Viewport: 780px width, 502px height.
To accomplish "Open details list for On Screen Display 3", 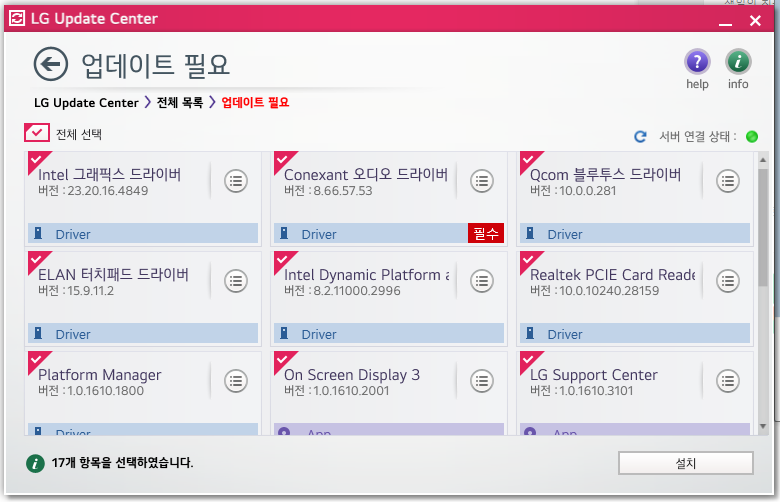I will pyautogui.click(x=482, y=381).
